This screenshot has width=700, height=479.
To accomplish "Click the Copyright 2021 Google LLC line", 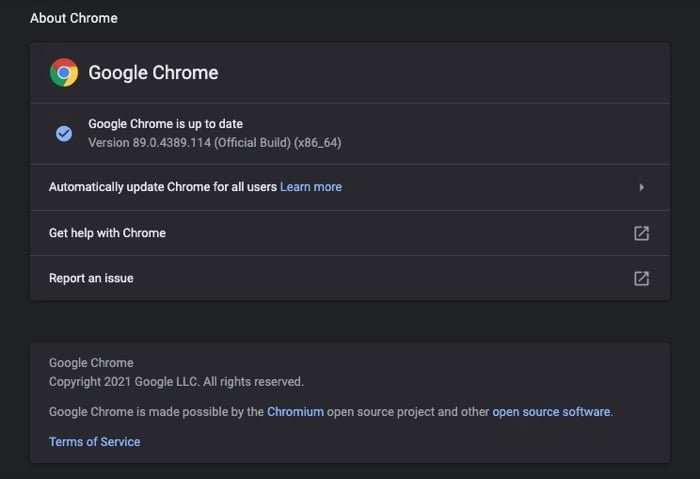I will (176, 382).
